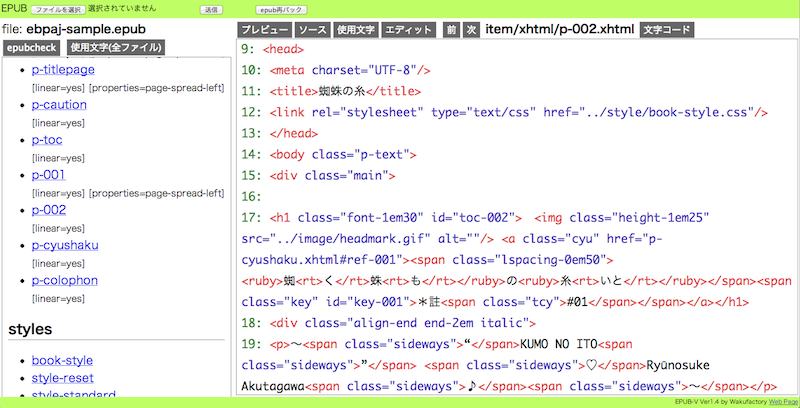Open the p-toc spine item

(x=47, y=139)
